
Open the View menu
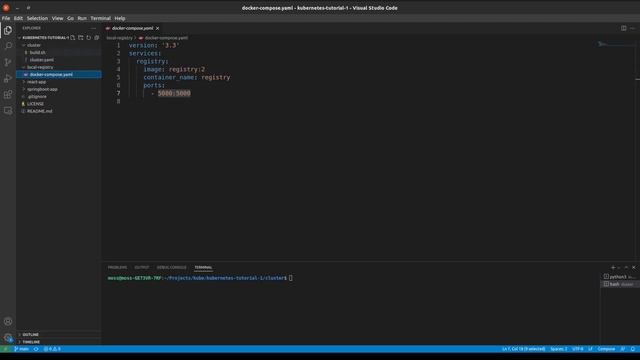coord(57,18)
